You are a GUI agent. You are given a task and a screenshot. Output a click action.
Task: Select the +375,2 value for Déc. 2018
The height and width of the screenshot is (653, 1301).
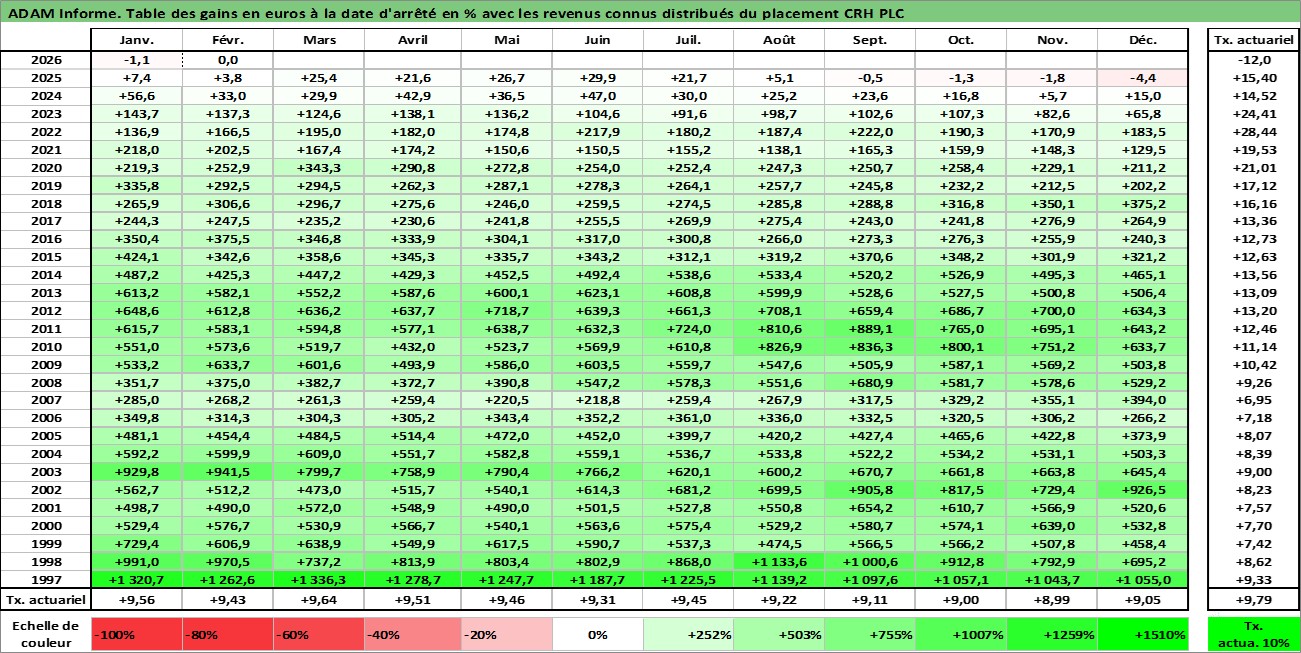1143,204
